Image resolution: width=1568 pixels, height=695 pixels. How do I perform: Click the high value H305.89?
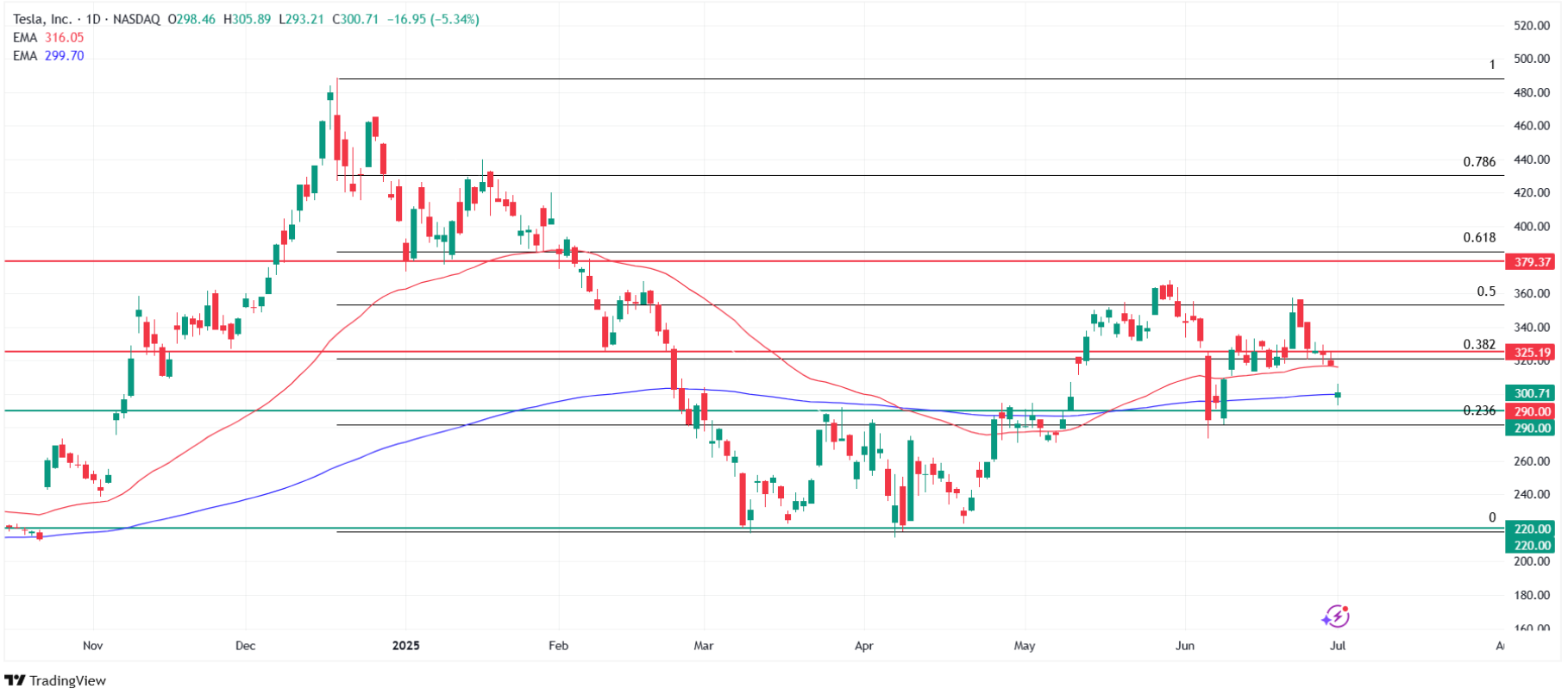(x=247, y=19)
